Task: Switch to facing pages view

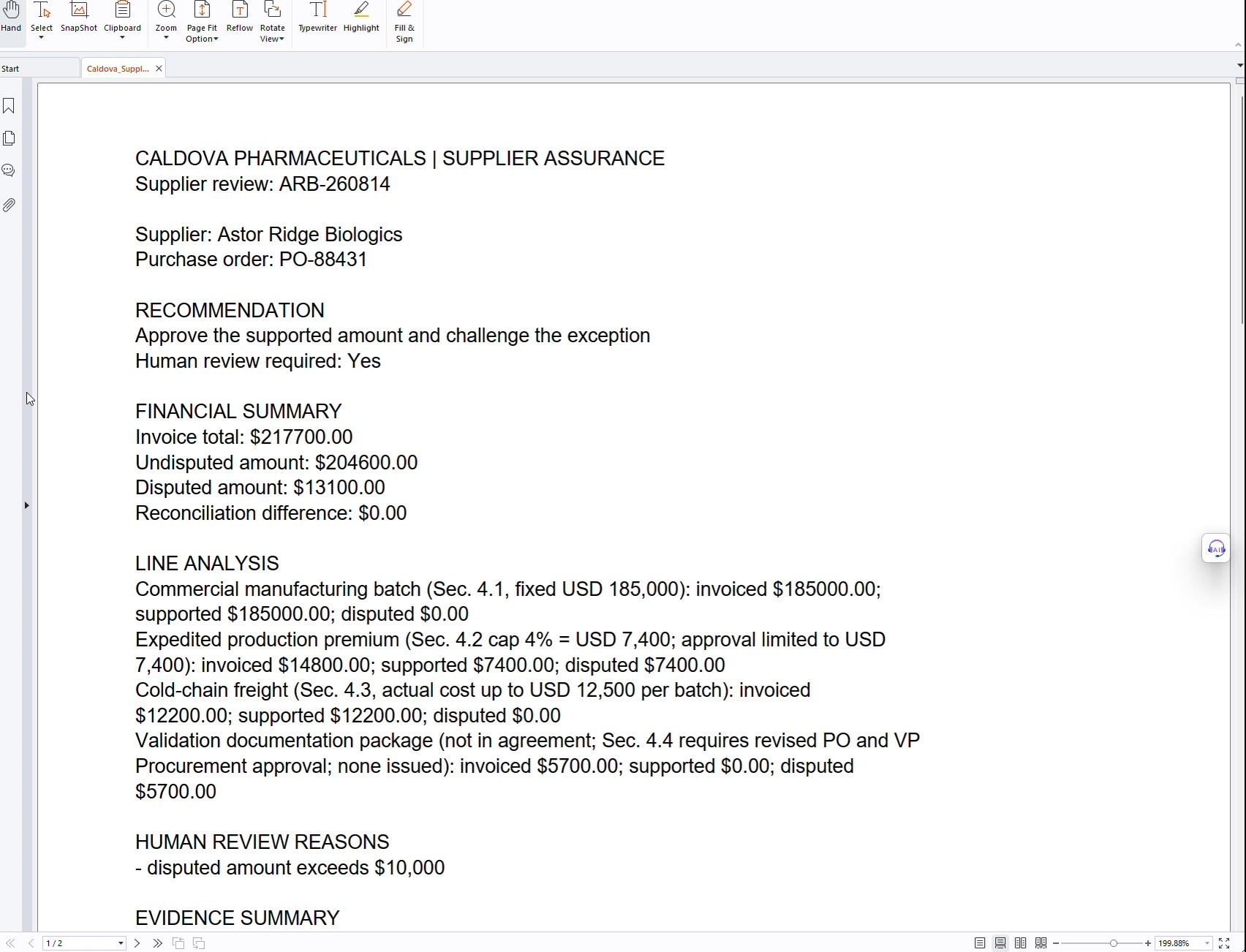Action: click(1021, 943)
